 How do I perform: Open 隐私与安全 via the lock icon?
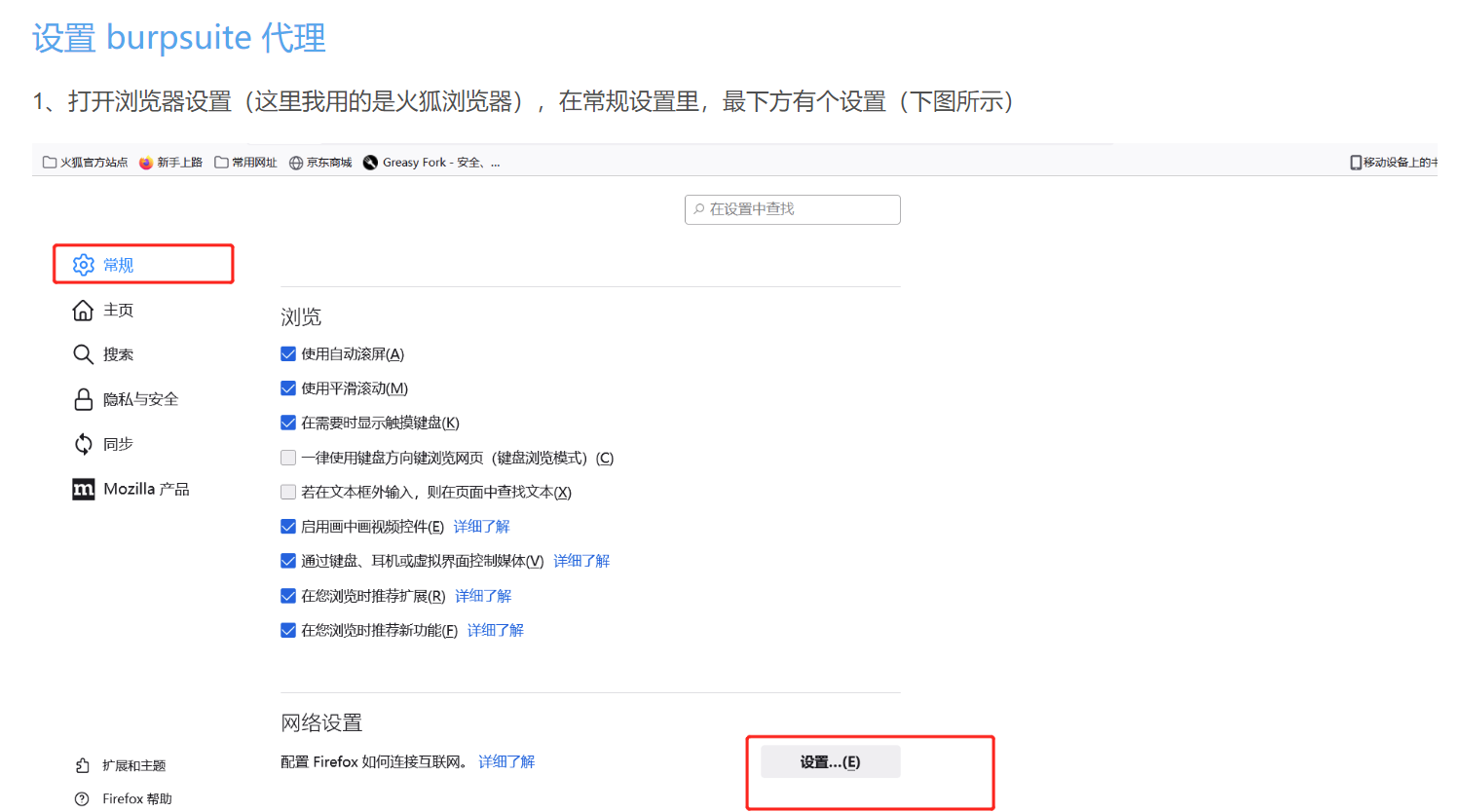coord(84,399)
